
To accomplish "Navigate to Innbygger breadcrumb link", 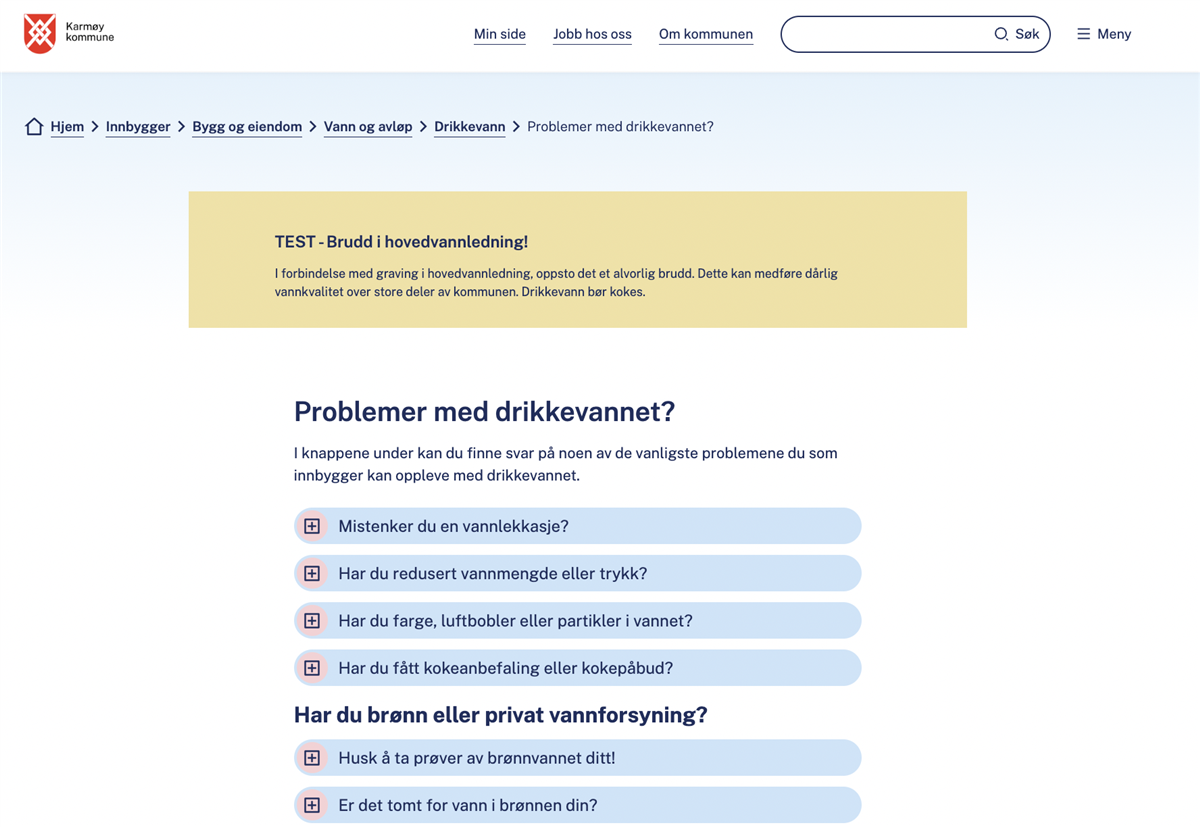I will coord(138,127).
